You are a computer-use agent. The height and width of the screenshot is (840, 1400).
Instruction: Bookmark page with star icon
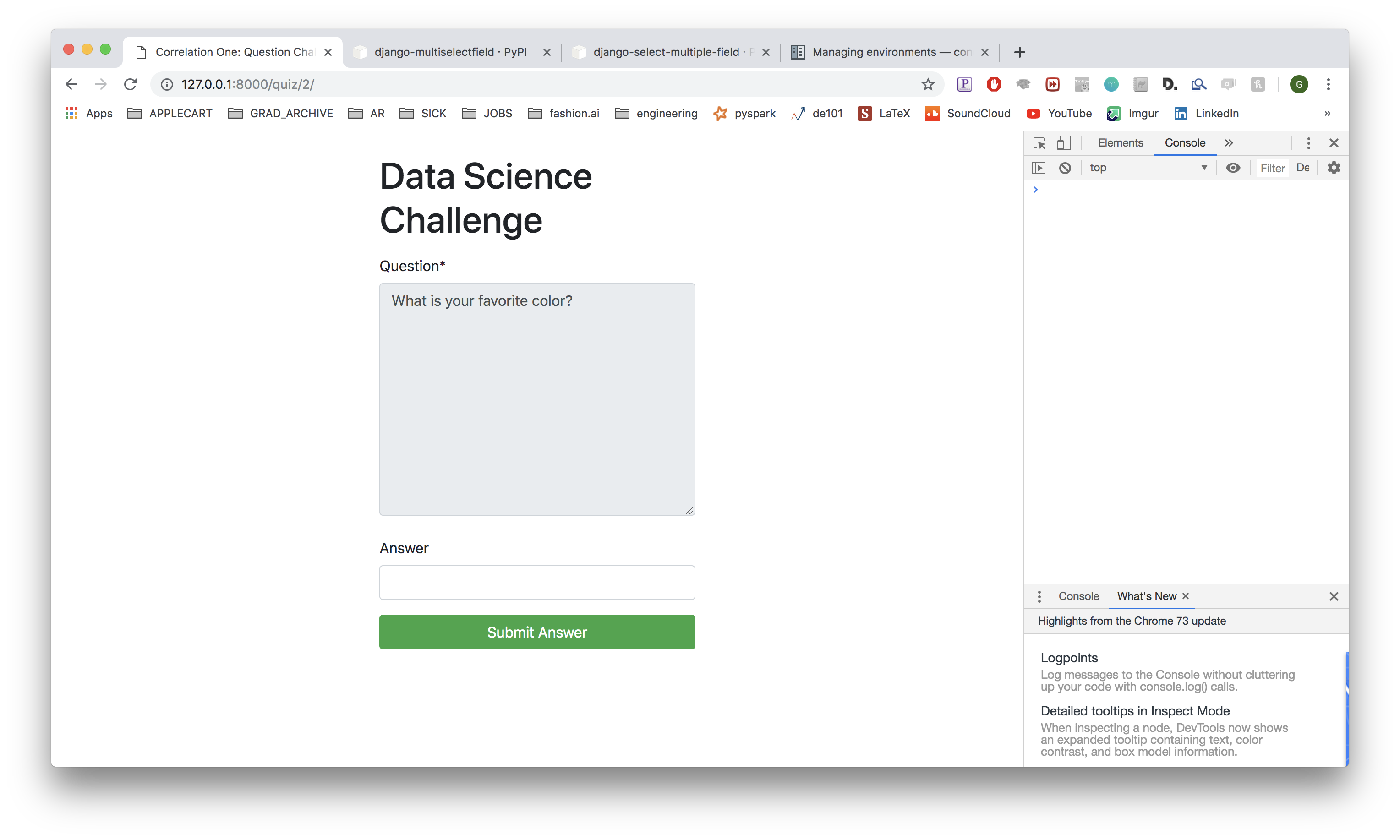pyautogui.click(x=928, y=84)
